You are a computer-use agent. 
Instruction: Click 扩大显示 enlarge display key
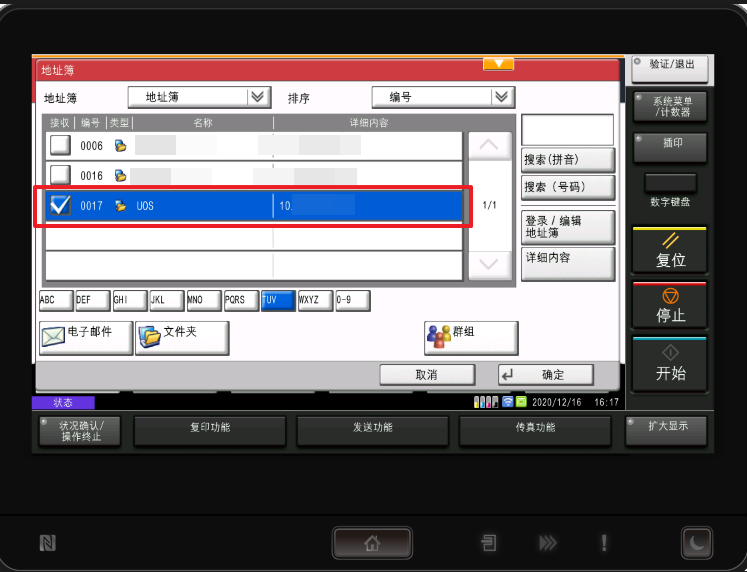coord(666,431)
